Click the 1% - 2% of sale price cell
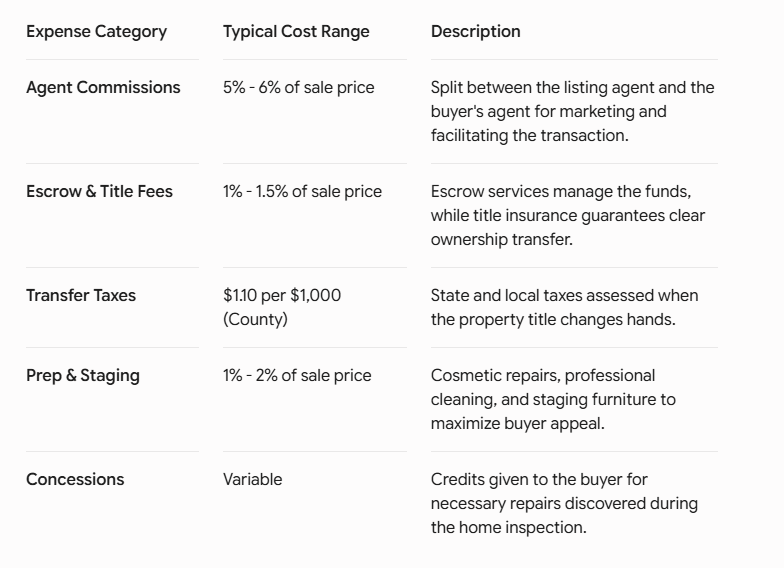This screenshot has height=568, width=784. coord(297,376)
